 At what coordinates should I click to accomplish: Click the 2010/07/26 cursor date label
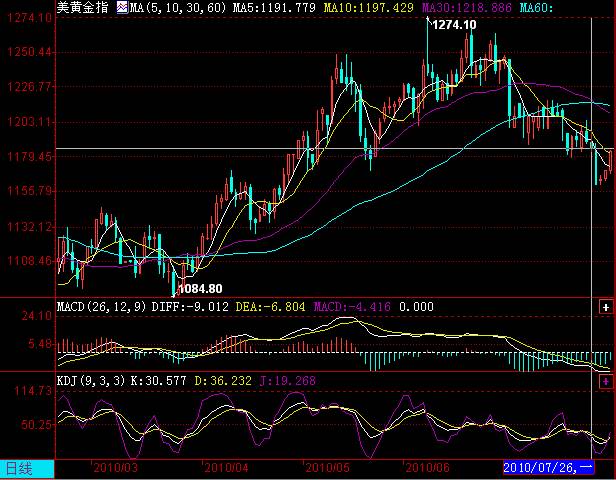tap(548, 468)
